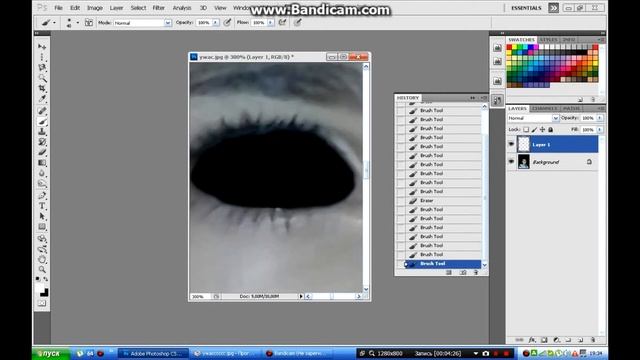This screenshot has height=360, width=640.
Task: Select the Quick Selection tool
Action: [x=42, y=78]
